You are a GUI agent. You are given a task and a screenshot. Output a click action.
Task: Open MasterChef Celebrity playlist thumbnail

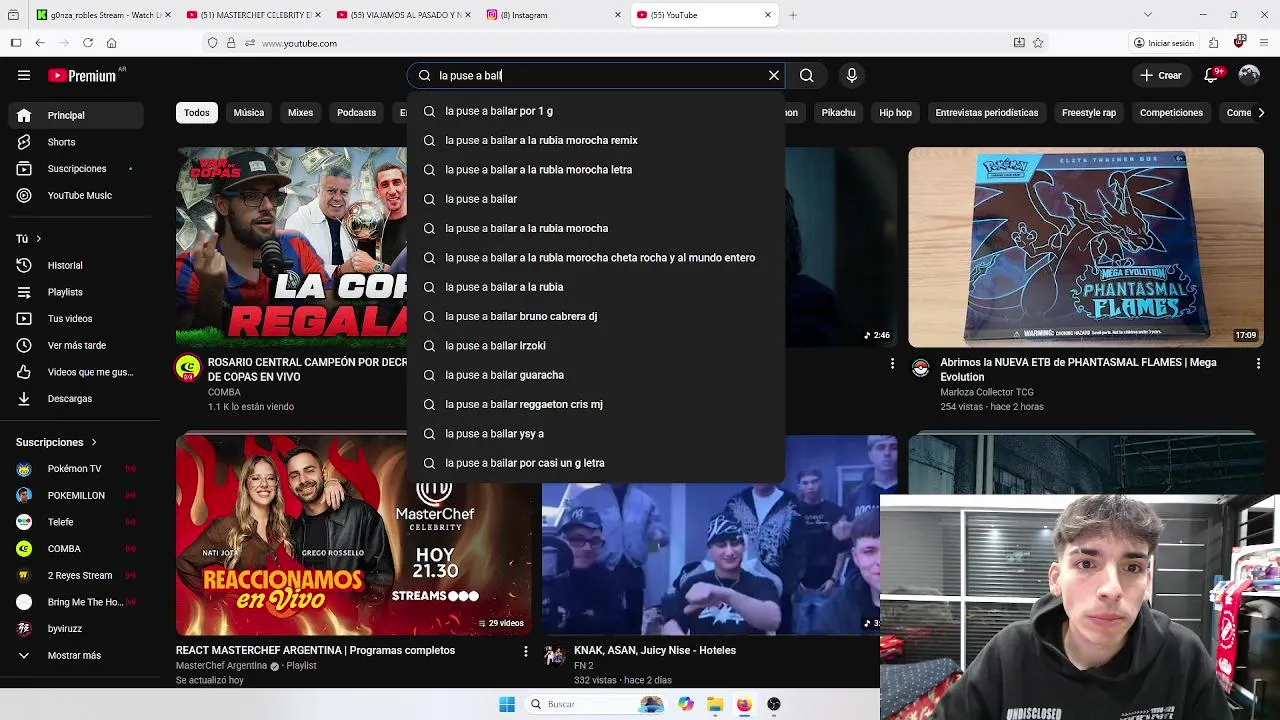click(x=354, y=534)
